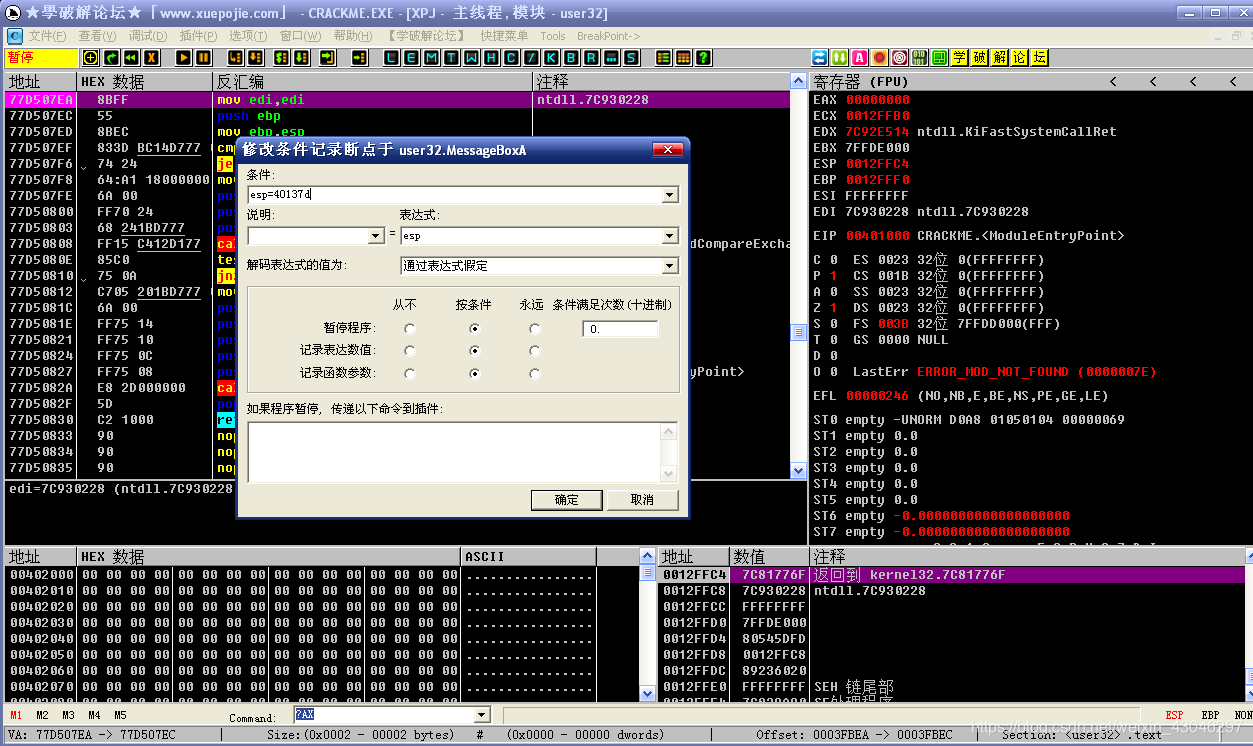
Task: Open the 插件(P) menu
Action: (x=198, y=36)
